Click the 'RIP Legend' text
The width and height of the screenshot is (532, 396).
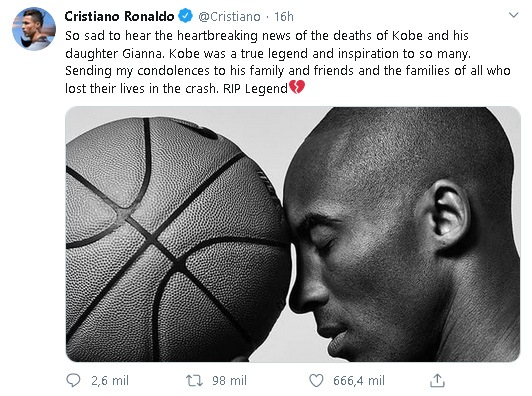coord(255,88)
